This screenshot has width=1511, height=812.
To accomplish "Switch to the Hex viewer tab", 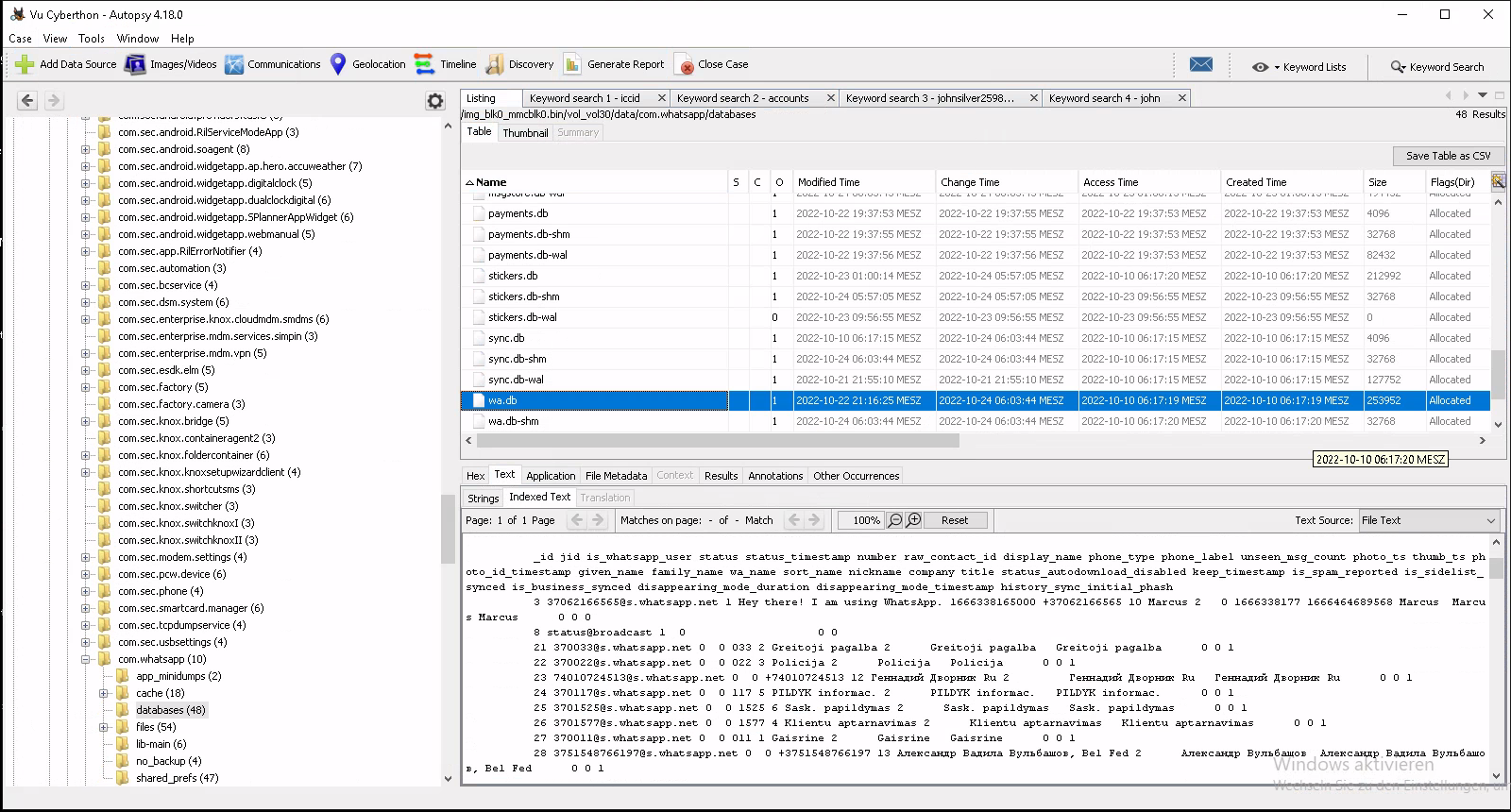I will pyautogui.click(x=476, y=476).
